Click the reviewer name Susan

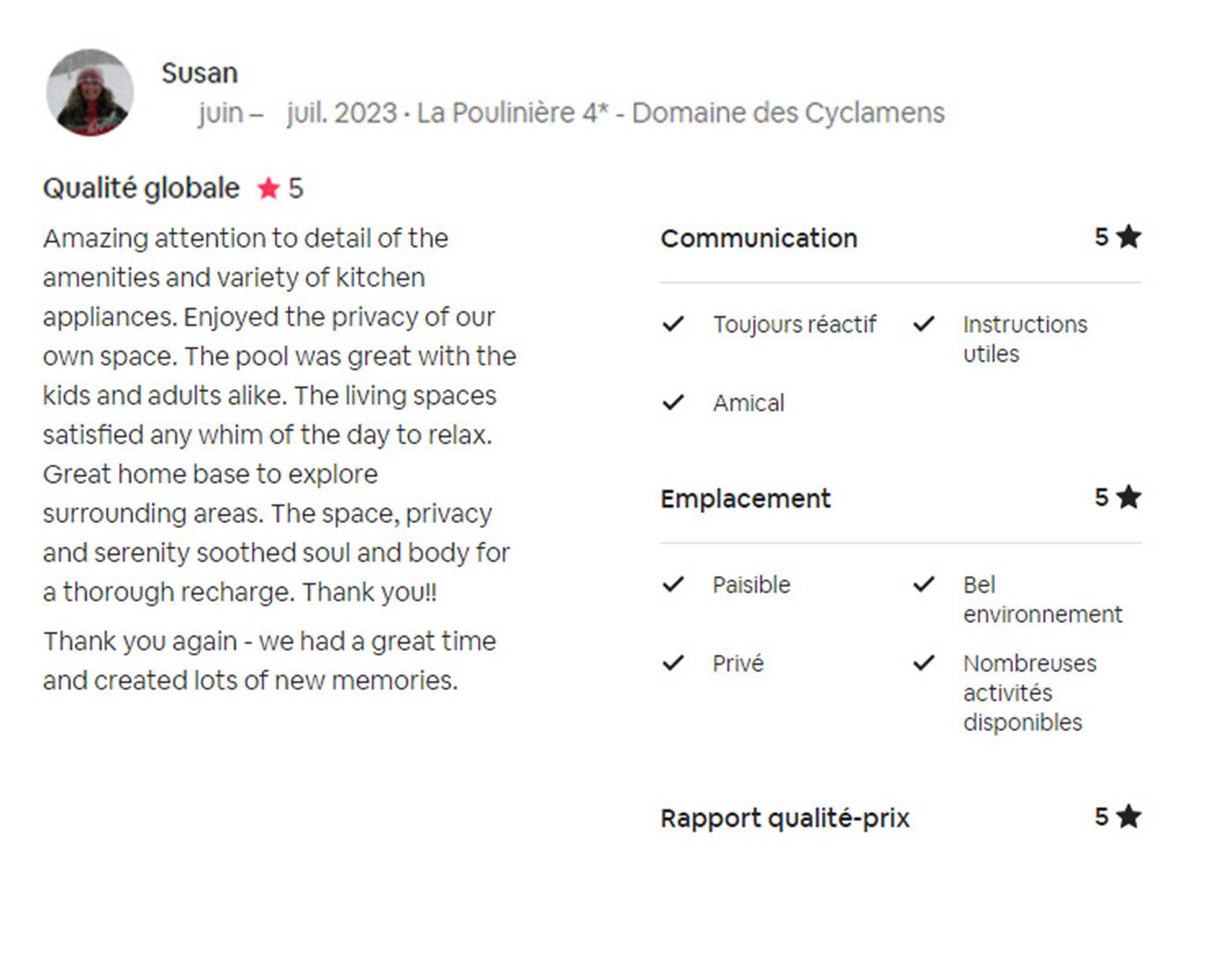click(x=200, y=73)
